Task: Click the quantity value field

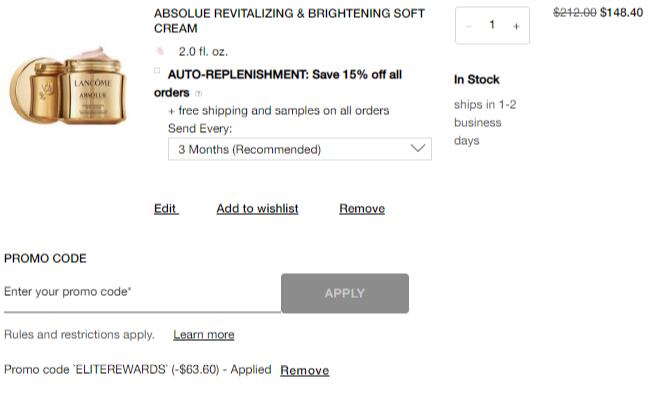Action: click(x=492, y=25)
